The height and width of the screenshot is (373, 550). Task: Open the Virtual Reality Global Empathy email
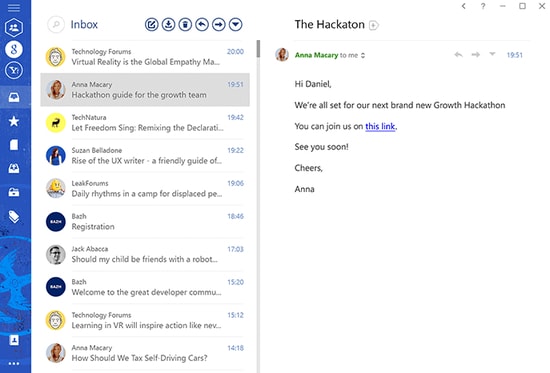coord(145,57)
